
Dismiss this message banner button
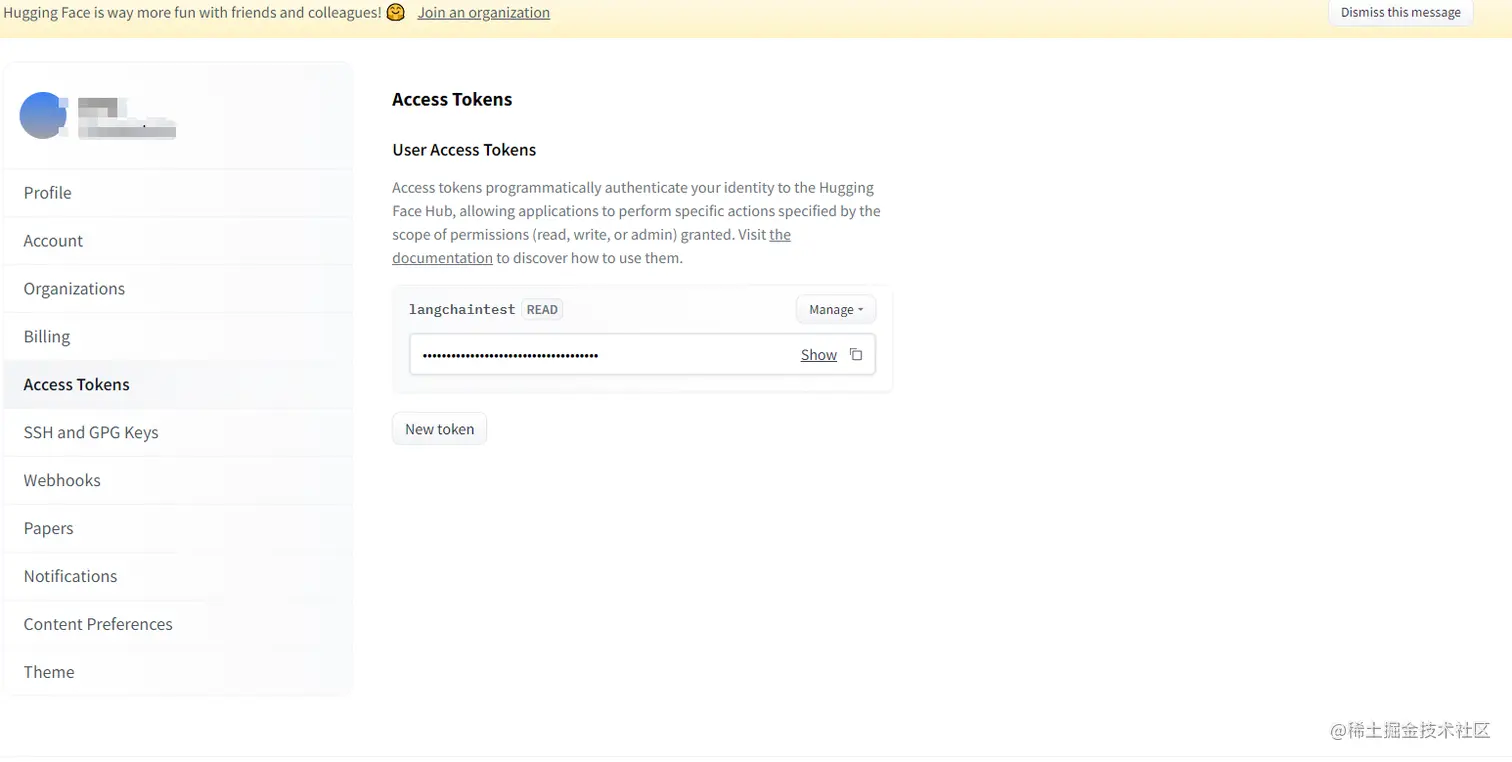click(x=1400, y=13)
